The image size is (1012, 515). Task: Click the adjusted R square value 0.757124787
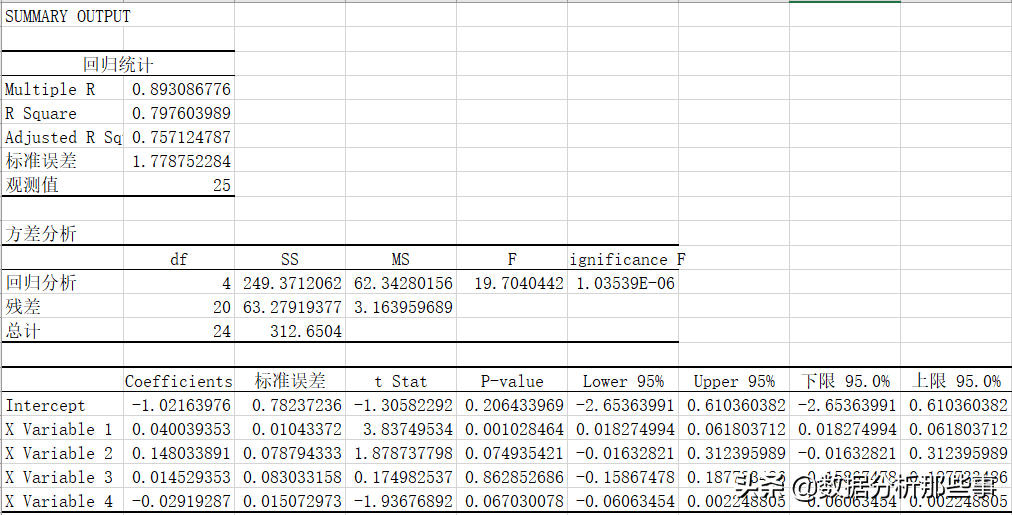coord(181,137)
